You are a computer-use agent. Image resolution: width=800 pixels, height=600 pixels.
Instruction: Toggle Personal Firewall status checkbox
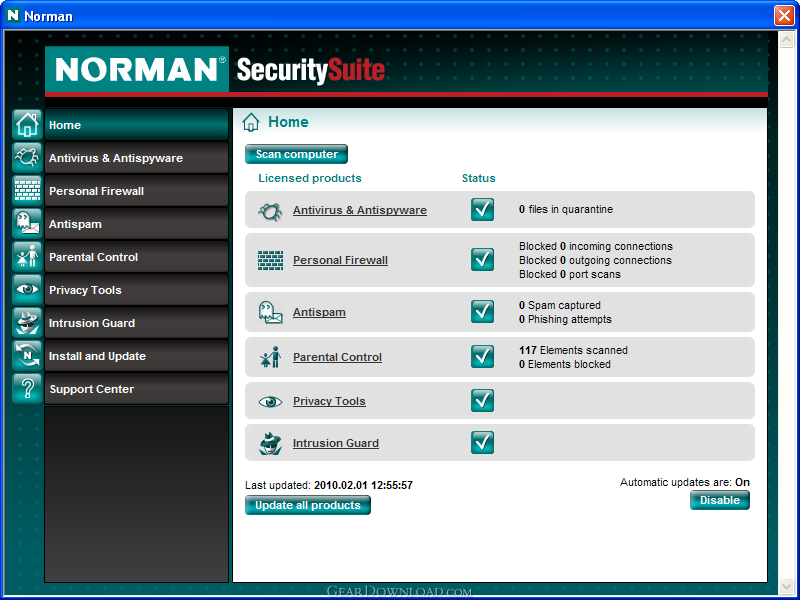[482, 260]
